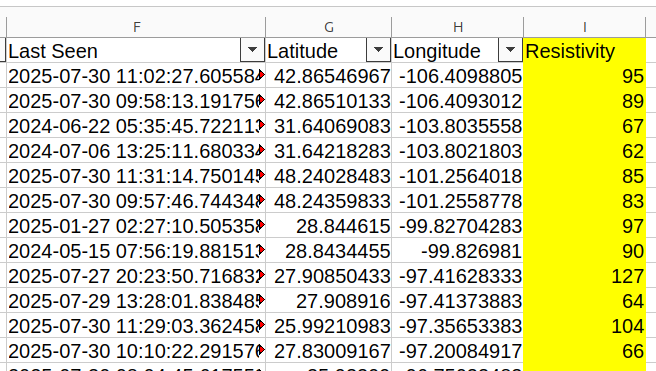This screenshot has width=656, height=371.
Task: Open the Latitude filter dropdown
Action: pos(378,50)
